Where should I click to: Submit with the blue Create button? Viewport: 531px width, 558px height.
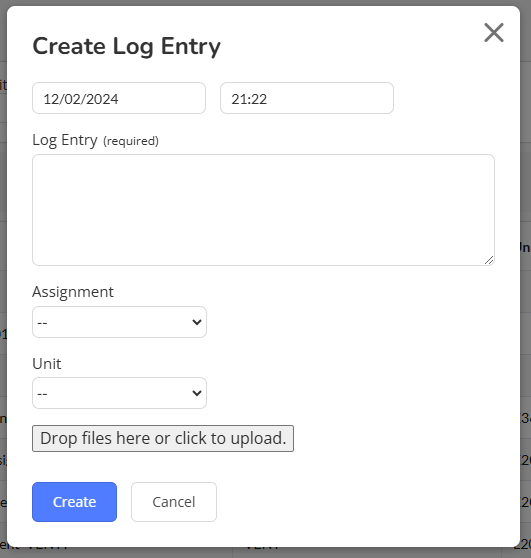click(x=74, y=502)
